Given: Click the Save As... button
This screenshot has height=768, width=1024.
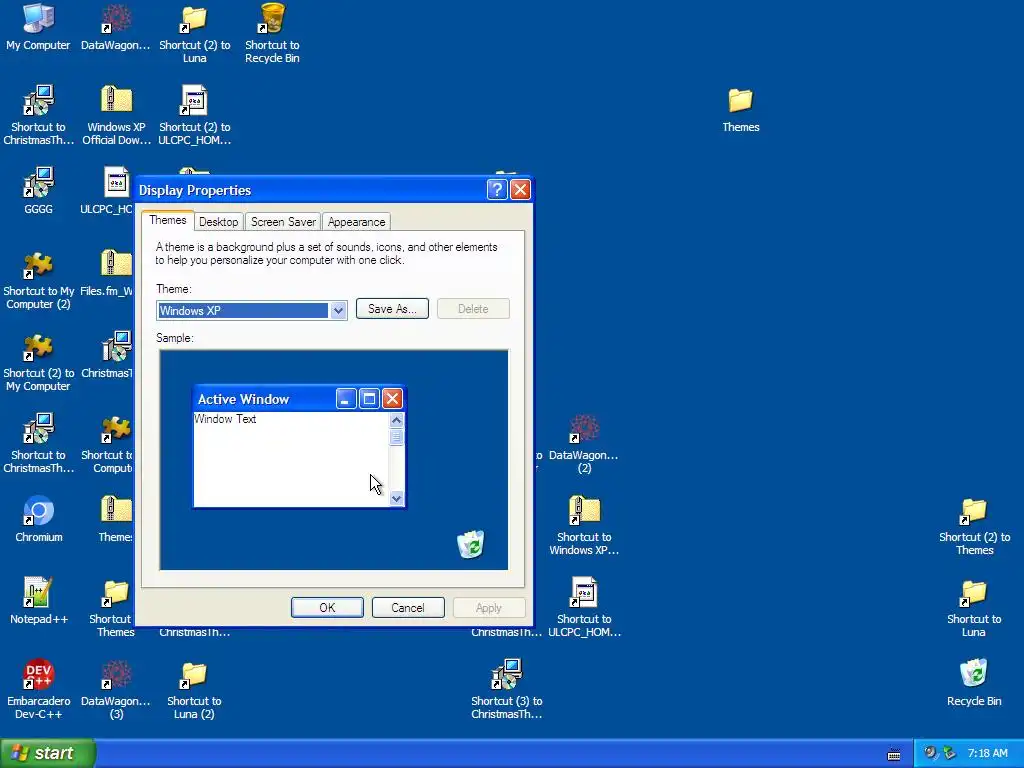Looking at the screenshot, I should click(392, 309).
